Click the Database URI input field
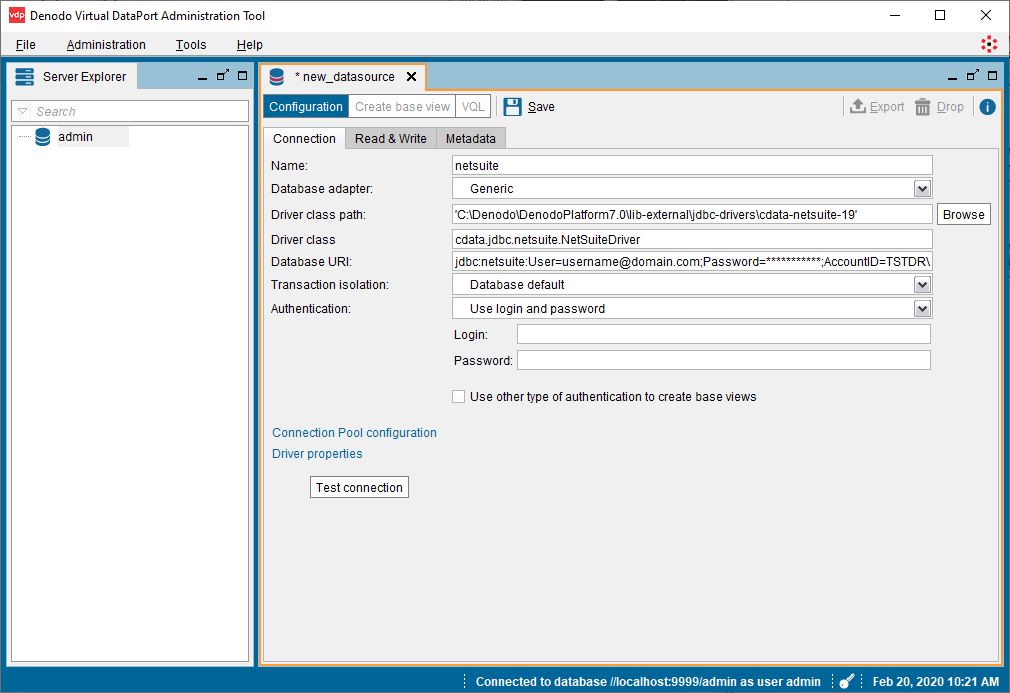 [692, 261]
